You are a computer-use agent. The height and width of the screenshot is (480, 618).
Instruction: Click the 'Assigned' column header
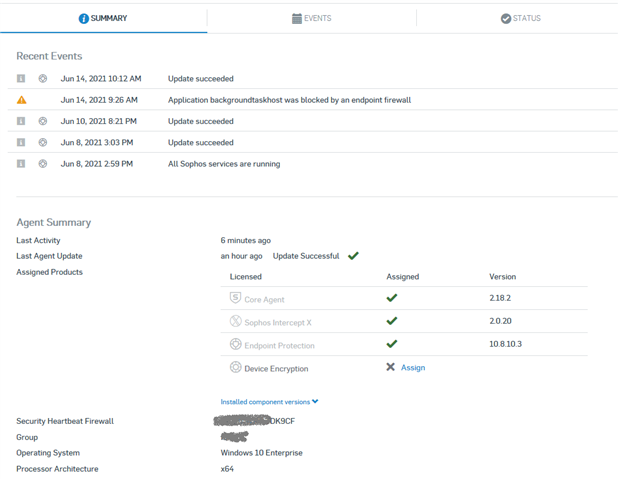click(x=402, y=277)
